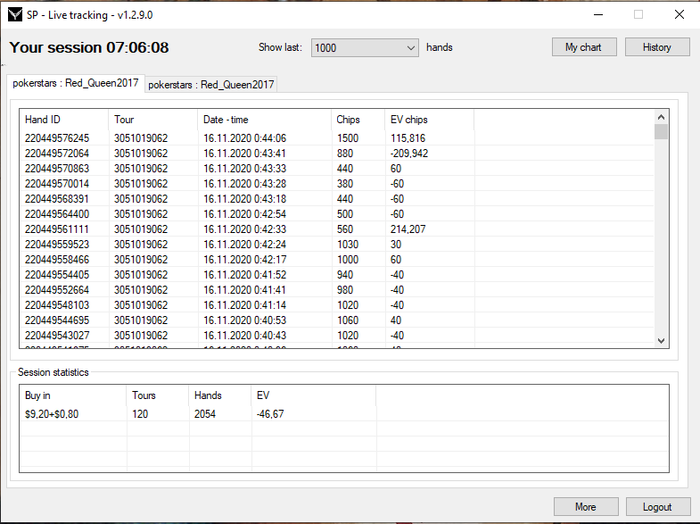
Task: Click the Chips value 1030
Action: [348, 245]
